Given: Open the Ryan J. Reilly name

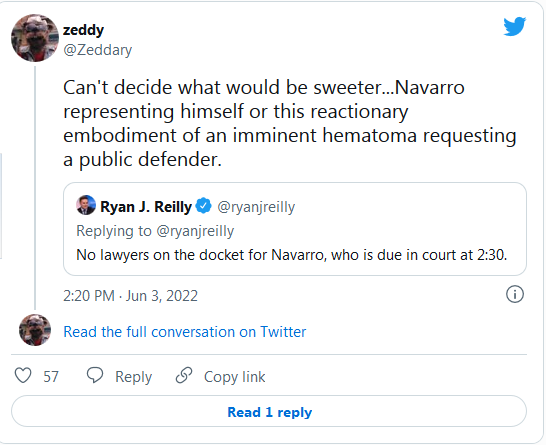Looking at the screenshot, I should tap(146, 207).
